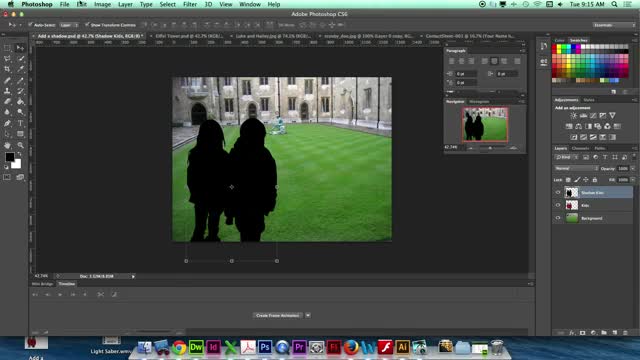
Task: Click the create new layer button
Action: pyautogui.click(x=615, y=333)
